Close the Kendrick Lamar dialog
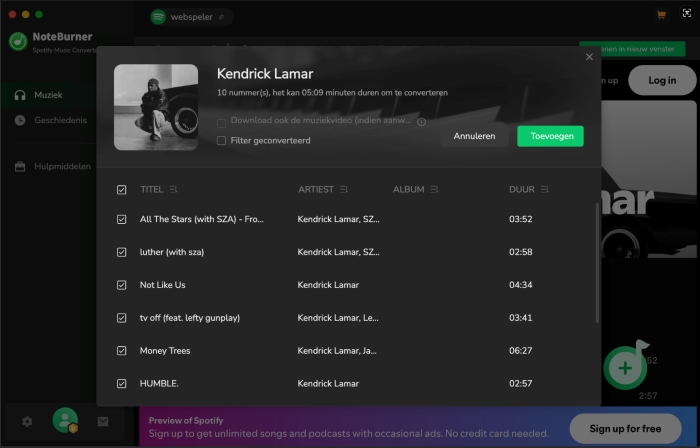The width and height of the screenshot is (700, 448). pos(589,57)
